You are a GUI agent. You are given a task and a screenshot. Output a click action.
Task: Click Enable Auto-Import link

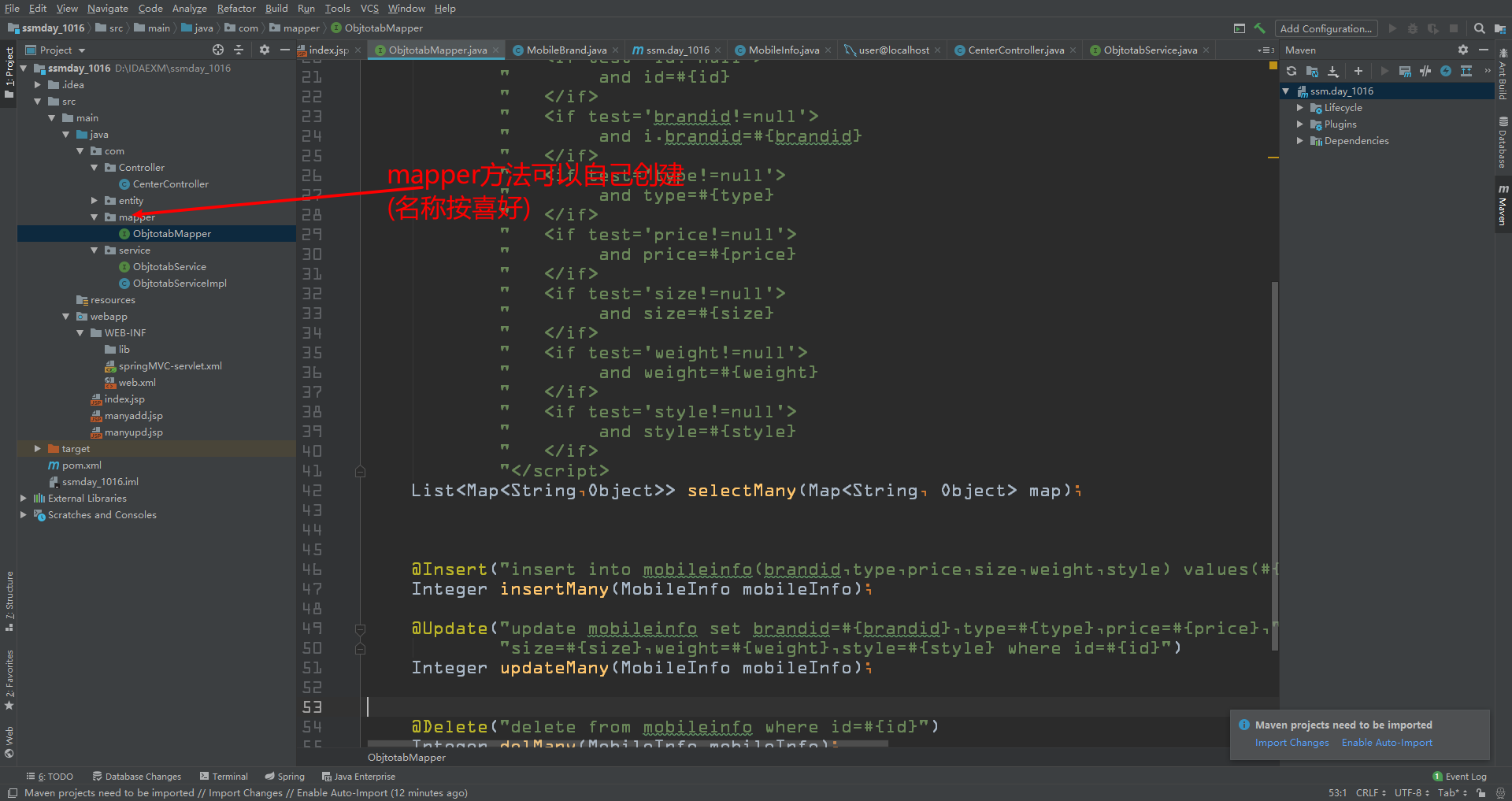[1387, 743]
